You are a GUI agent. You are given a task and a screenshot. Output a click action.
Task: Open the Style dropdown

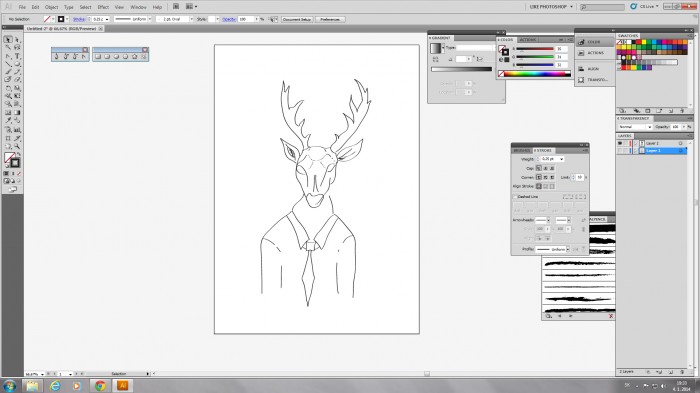click(x=217, y=19)
